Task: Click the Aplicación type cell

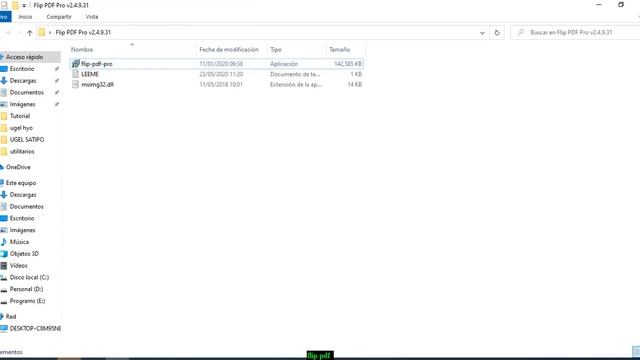Action: pyautogui.click(x=284, y=64)
